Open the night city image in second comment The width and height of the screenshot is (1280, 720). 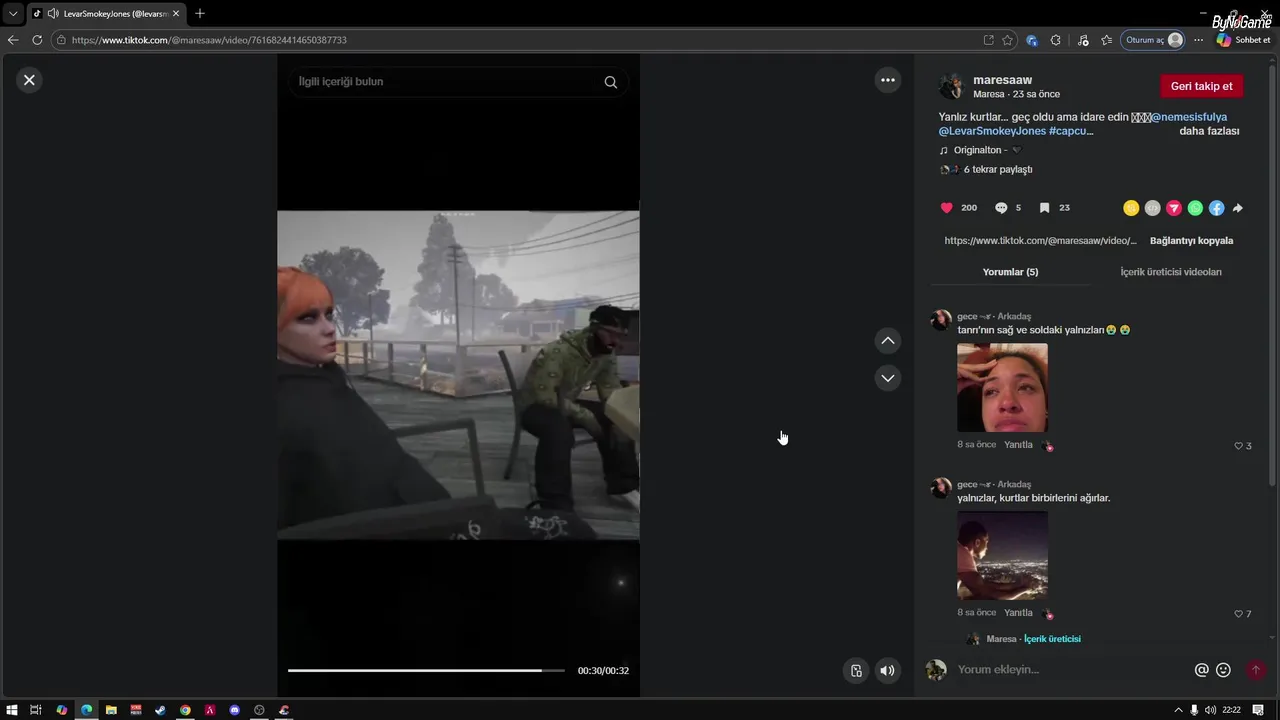(1002, 556)
